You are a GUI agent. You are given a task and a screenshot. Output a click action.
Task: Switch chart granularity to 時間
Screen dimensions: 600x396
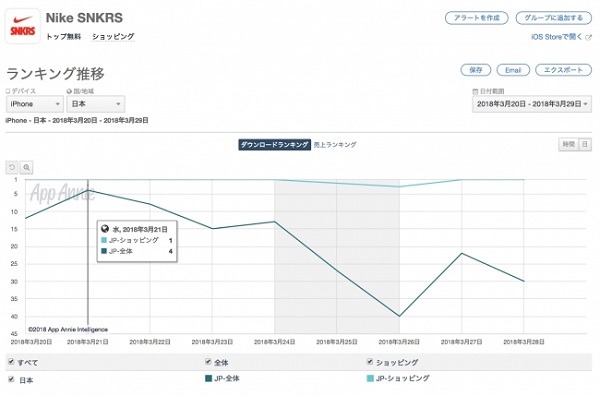pos(568,144)
